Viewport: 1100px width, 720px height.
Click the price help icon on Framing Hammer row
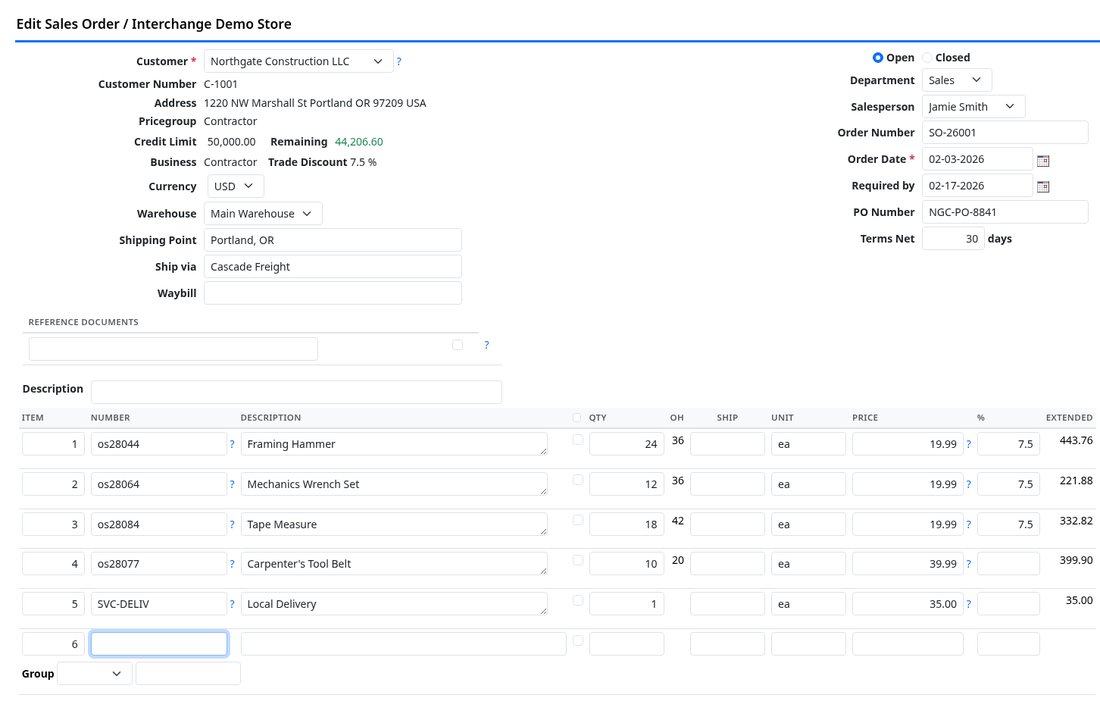[969, 444]
